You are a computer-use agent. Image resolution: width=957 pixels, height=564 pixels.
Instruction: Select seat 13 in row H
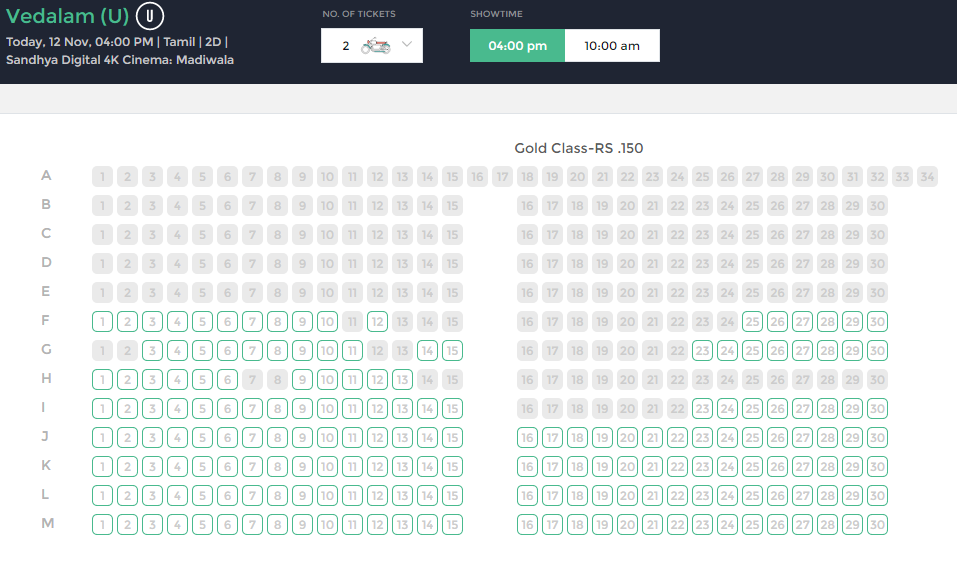tap(402, 380)
